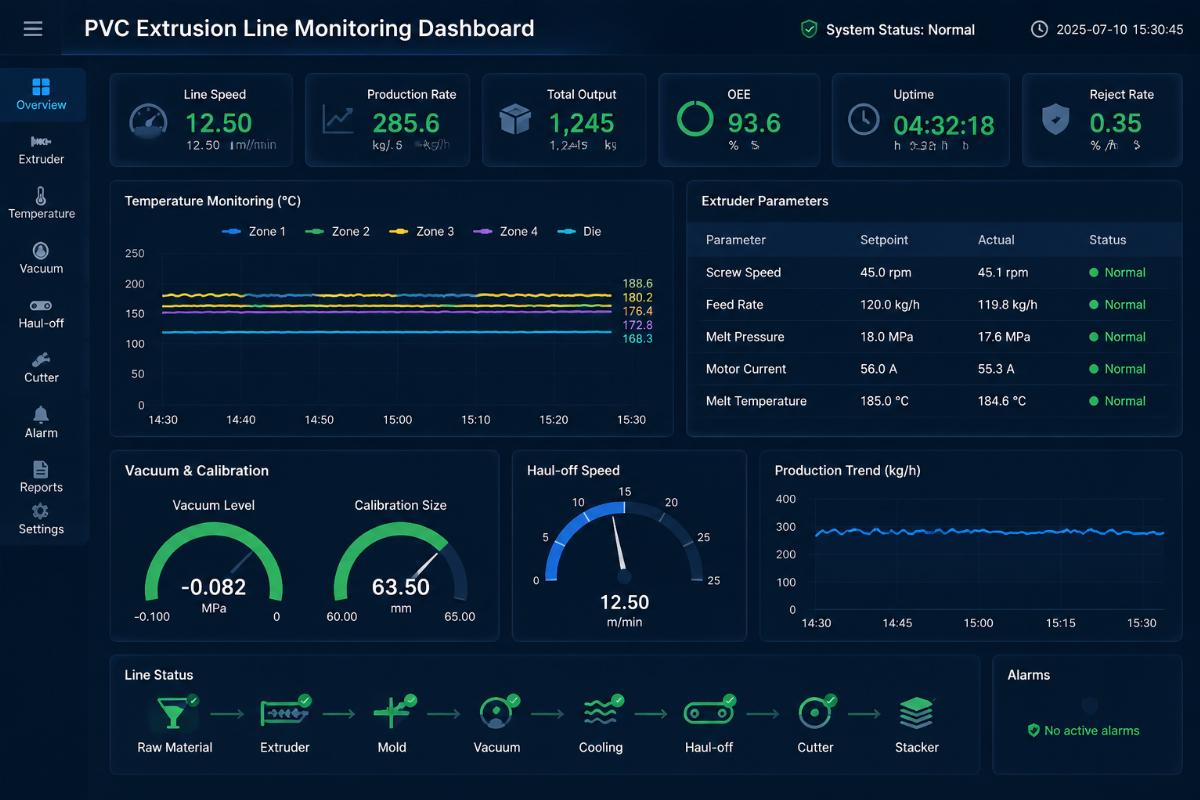Viewport: 1200px width, 800px height.
Task: Click the clock icon beside the timestamp
Action: tap(1040, 29)
